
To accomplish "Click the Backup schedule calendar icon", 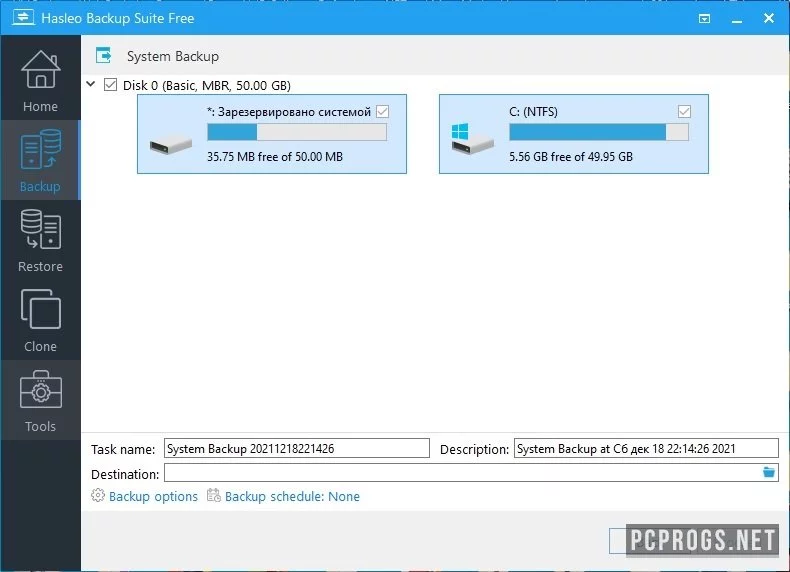I will click(214, 495).
